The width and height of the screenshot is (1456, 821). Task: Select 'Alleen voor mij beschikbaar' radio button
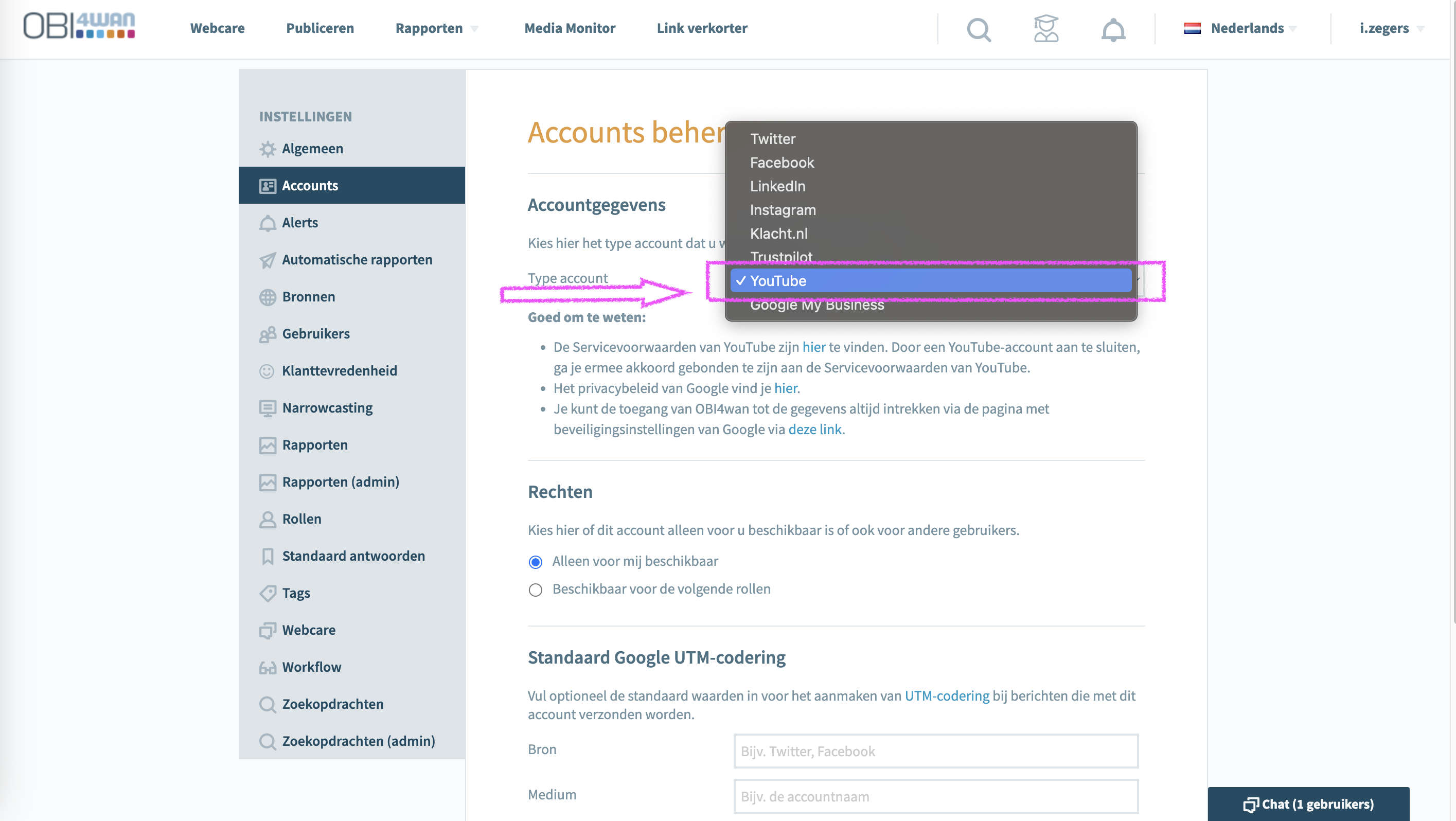click(535, 562)
